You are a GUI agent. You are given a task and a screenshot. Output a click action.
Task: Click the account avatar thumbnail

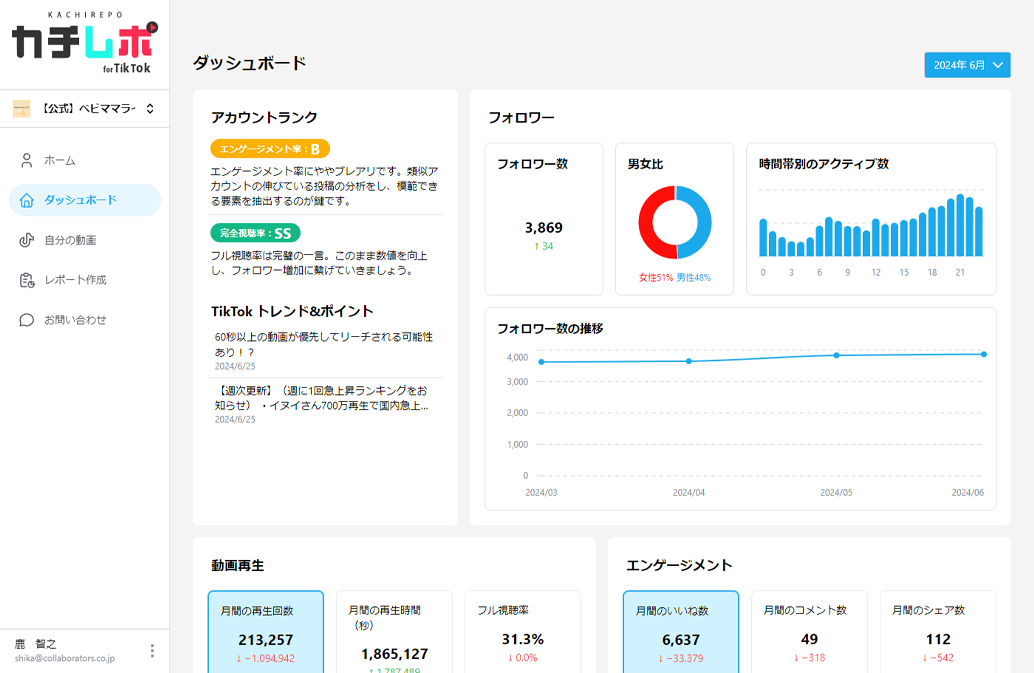pyautogui.click(x=21, y=109)
